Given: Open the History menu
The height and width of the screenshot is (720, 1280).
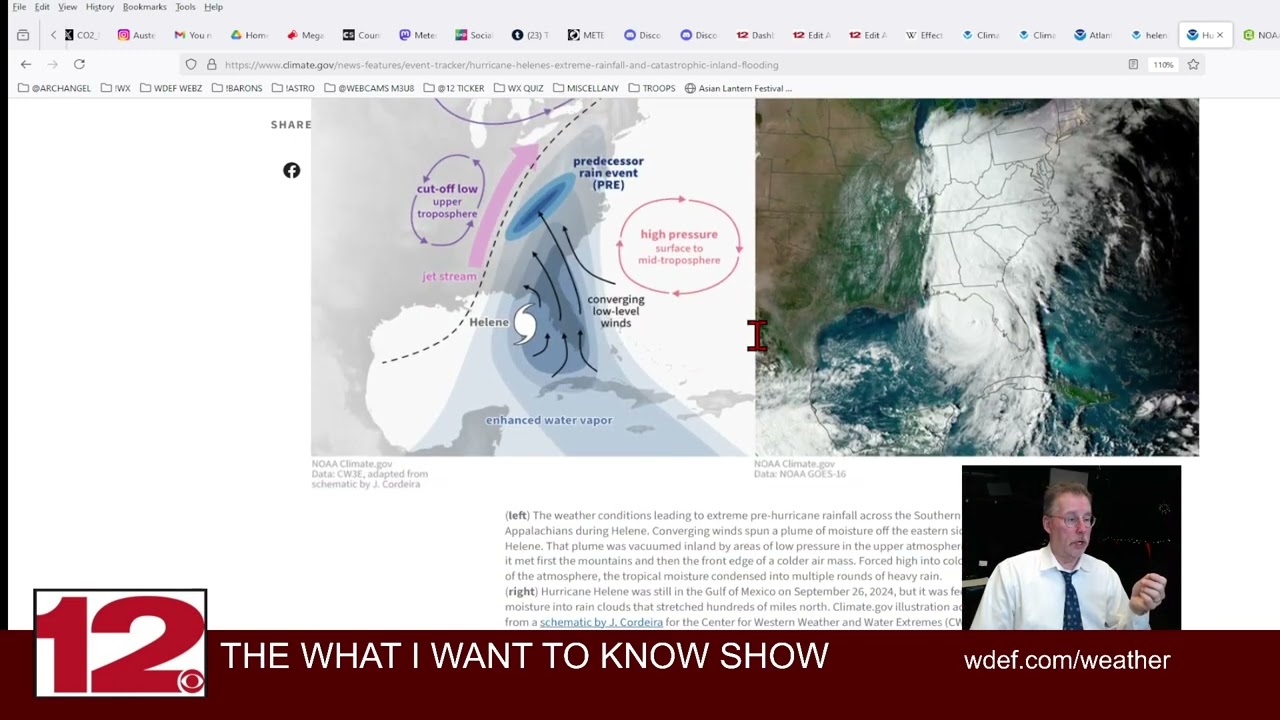Looking at the screenshot, I should pyautogui.click(x=100, y=7).
